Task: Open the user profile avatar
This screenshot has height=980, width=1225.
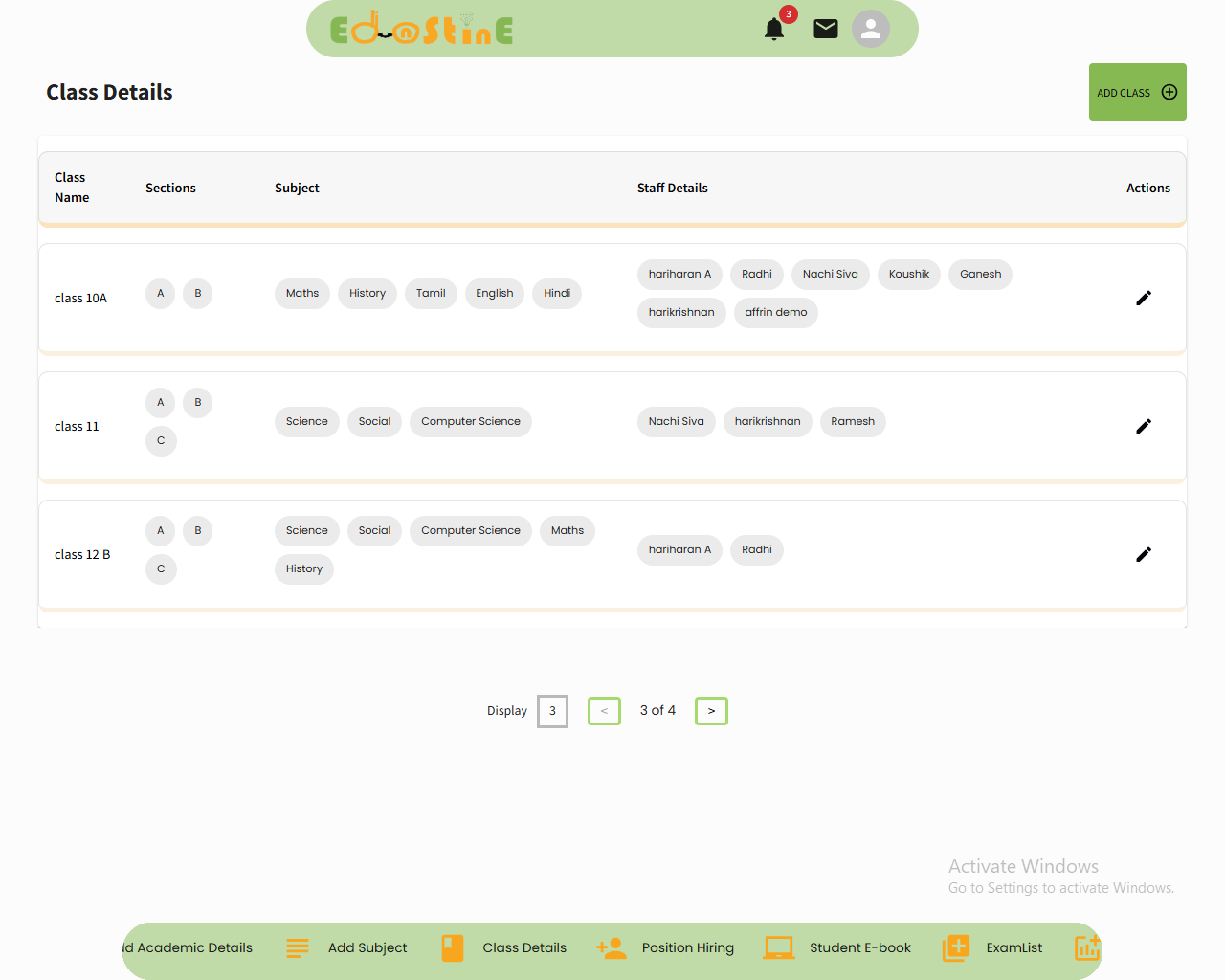Action: [871, 29]
